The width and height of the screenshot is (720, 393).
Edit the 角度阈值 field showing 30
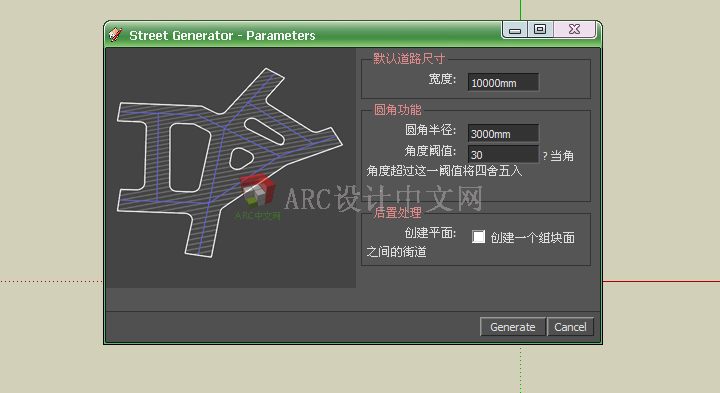tap(503, 155)
